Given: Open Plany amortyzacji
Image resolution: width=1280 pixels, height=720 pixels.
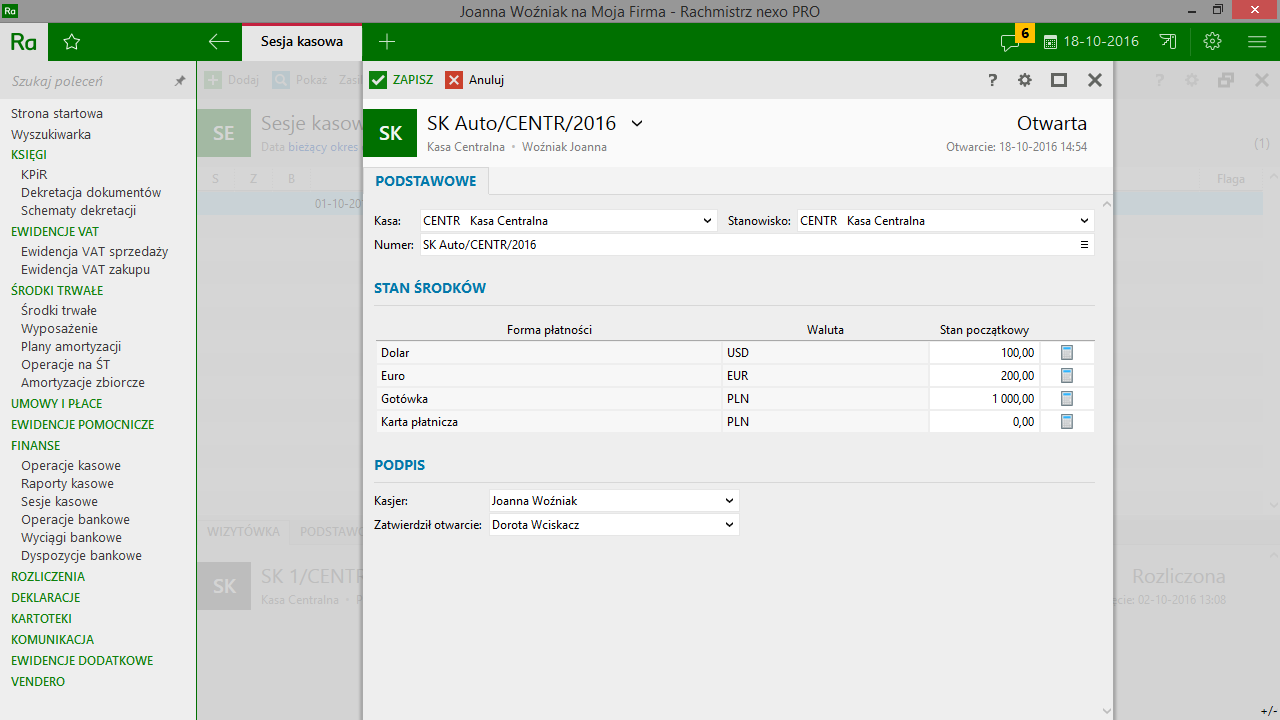Looking at the screenshot, I should [71, 346].
